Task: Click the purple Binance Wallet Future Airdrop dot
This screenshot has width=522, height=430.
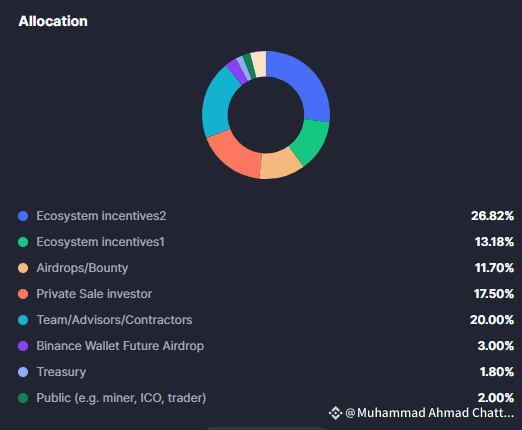Action: coord(23,346)
